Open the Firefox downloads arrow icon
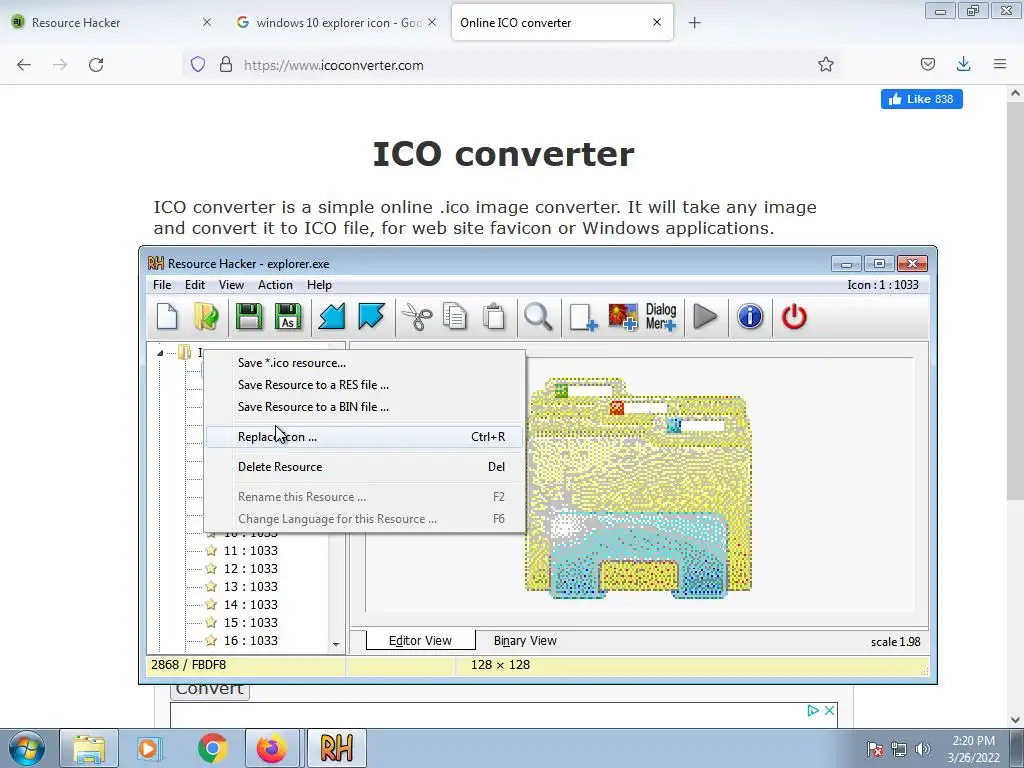Image resolution: width=1024 pixels, height=768 pixels. tap(963, 64)
